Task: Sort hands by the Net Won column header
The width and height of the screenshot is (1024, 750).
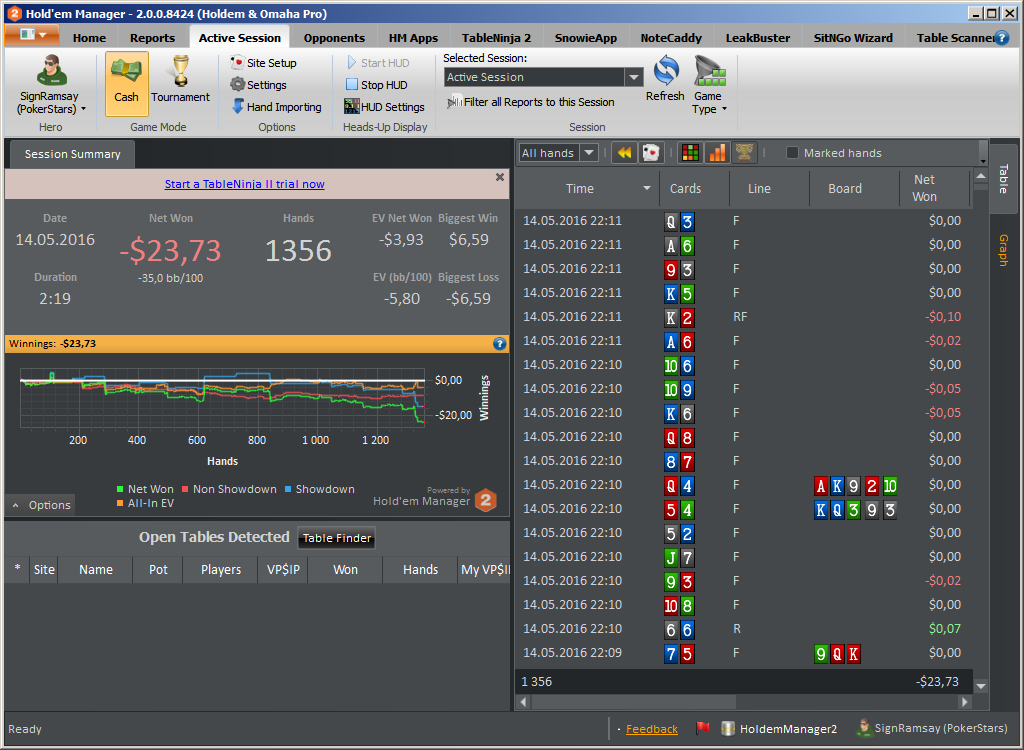Action: (934, 188)
